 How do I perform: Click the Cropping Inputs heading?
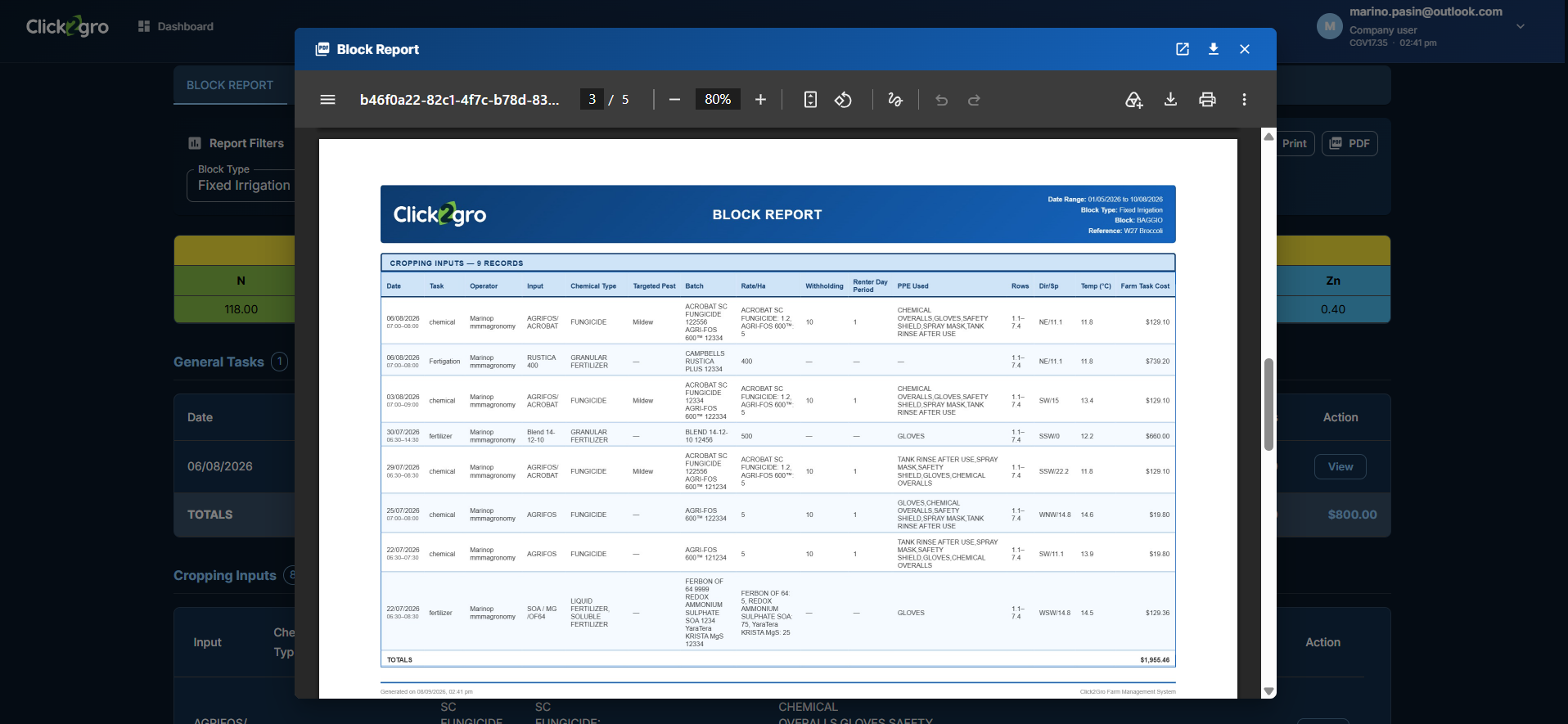click(225, 575)
